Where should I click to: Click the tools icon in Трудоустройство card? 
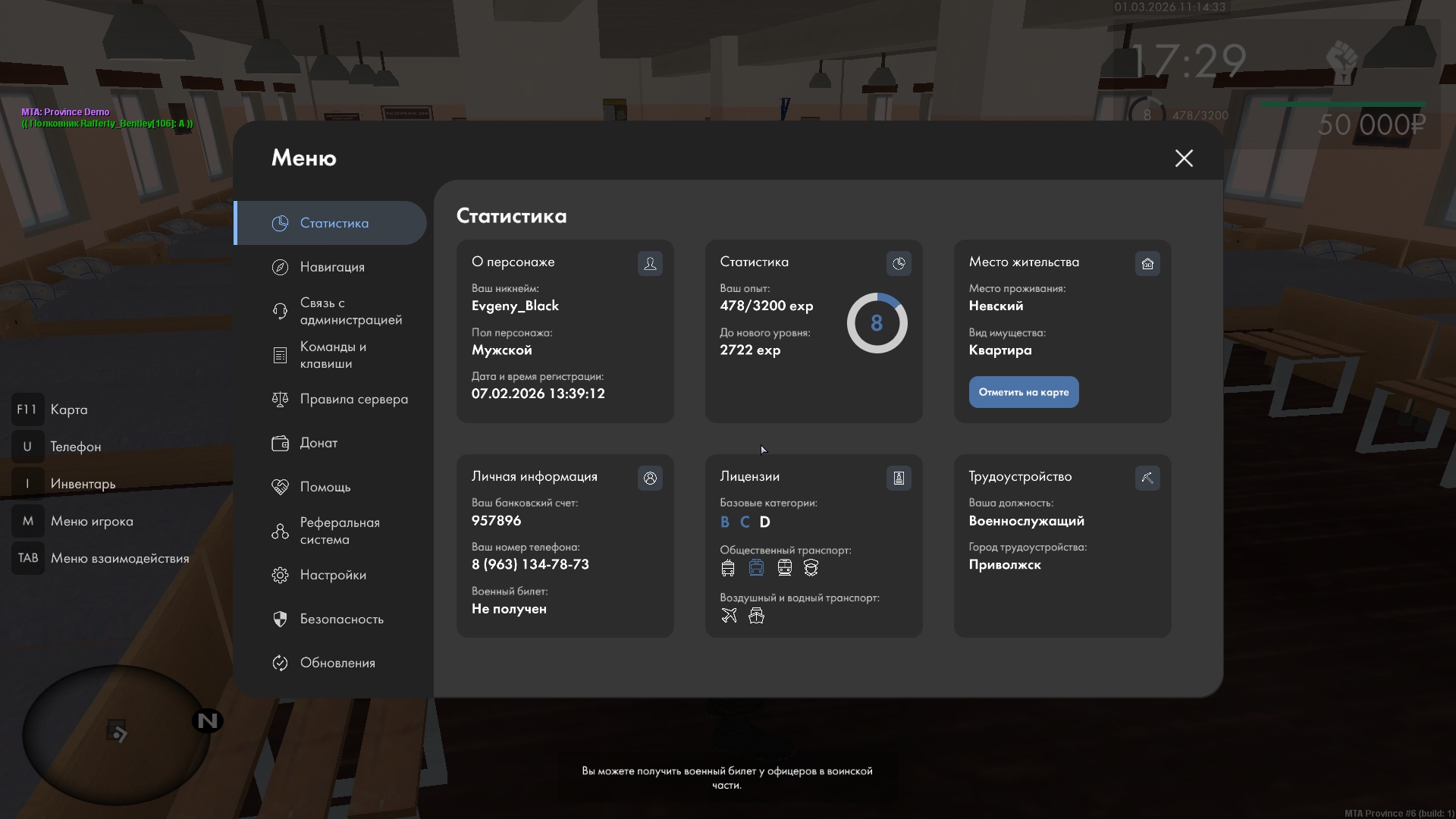point(1147,478)
